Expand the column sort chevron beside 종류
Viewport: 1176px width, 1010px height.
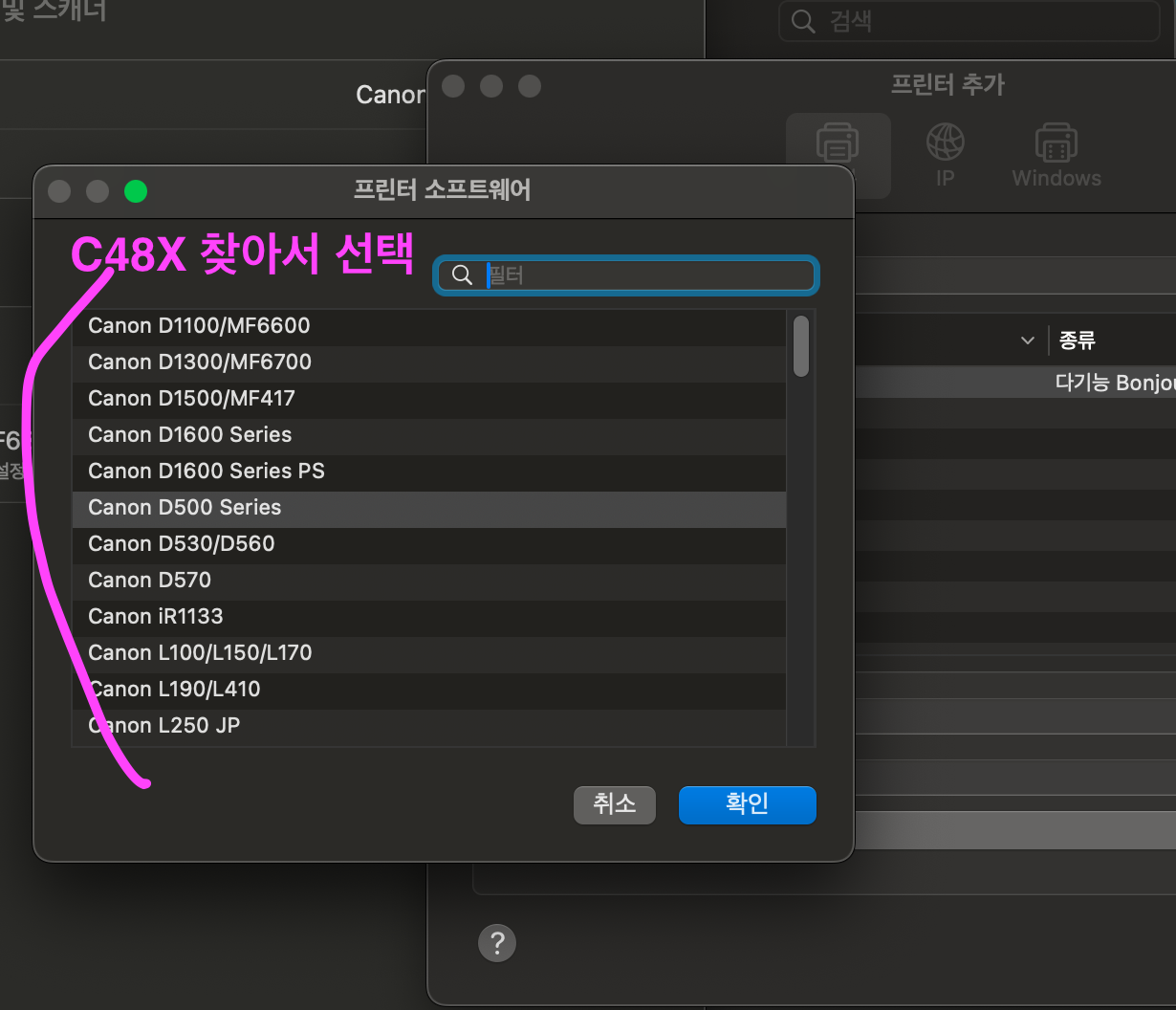[1028, 340]
